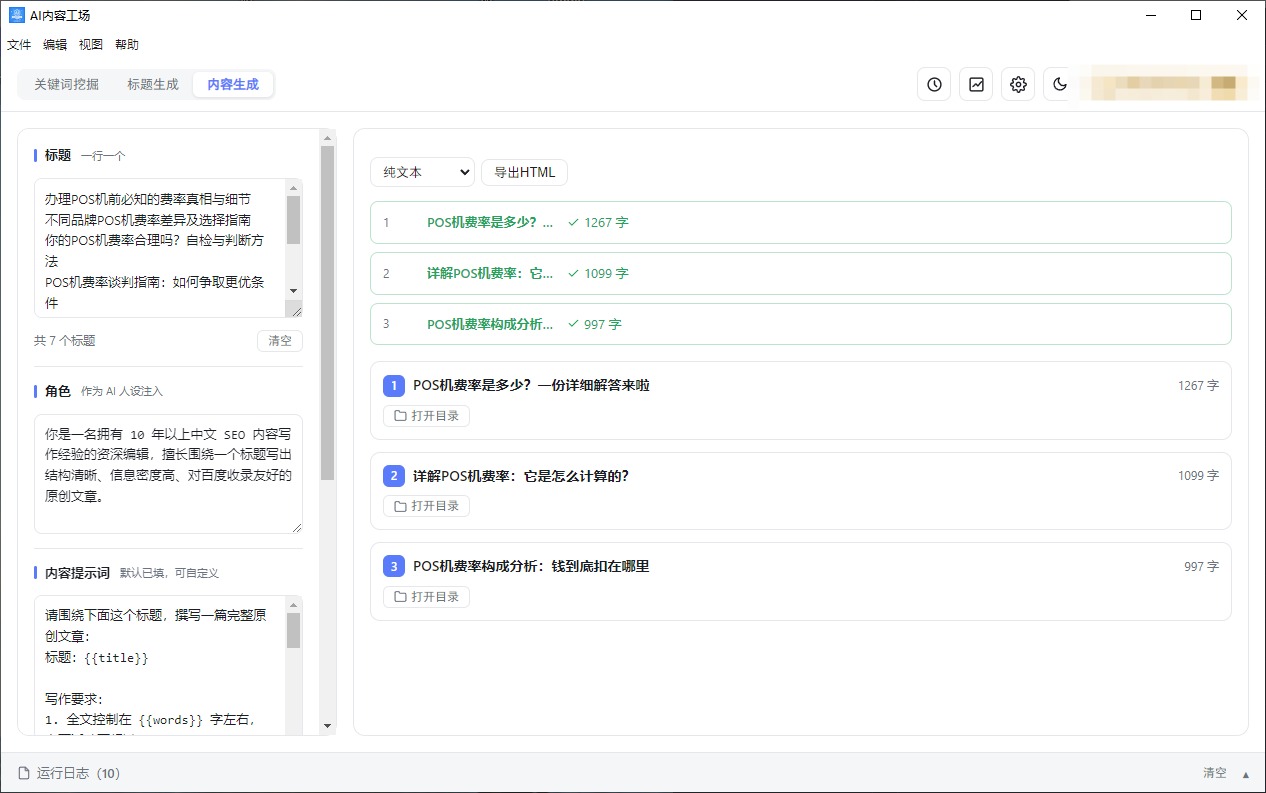Open the 视图 menu
Screen dimensions: 1266x793
coord(91,45)
